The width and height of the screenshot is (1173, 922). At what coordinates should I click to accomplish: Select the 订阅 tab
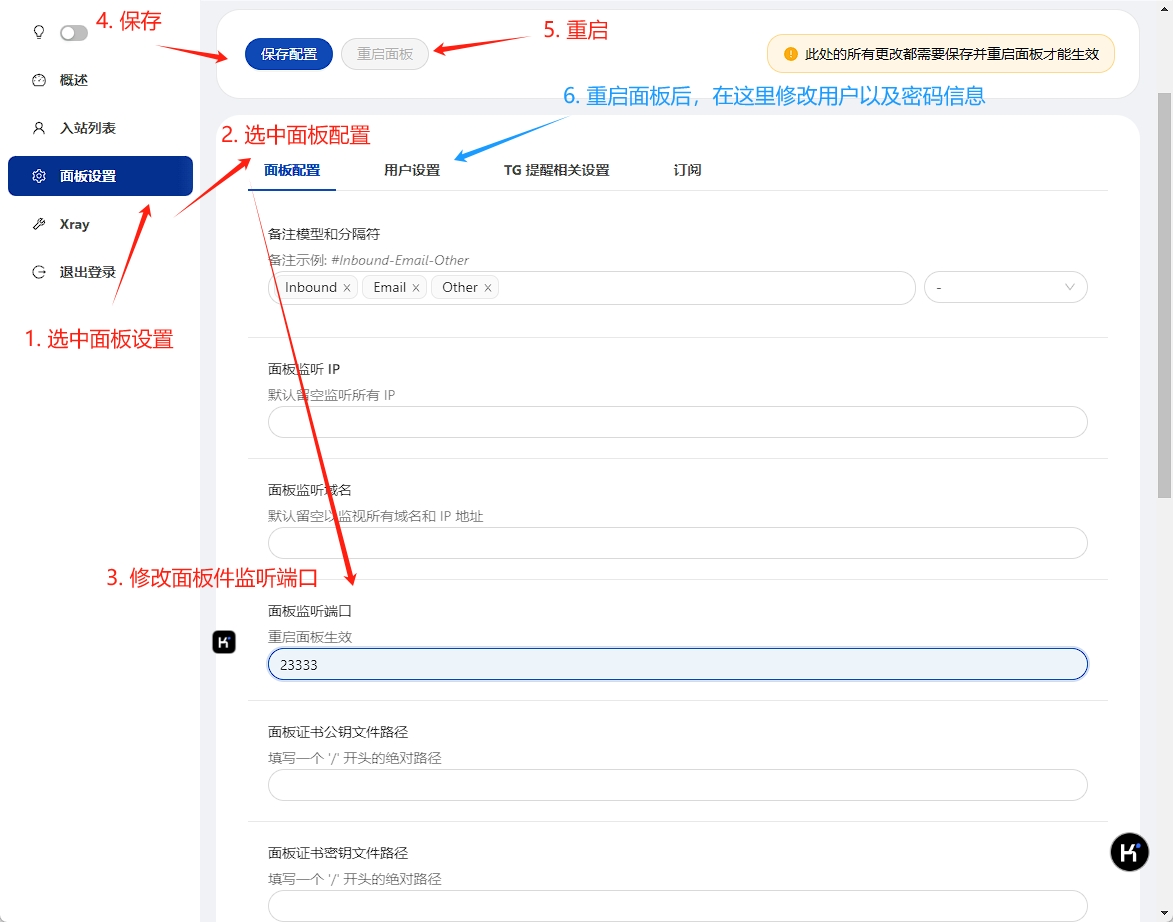point(687,170)
